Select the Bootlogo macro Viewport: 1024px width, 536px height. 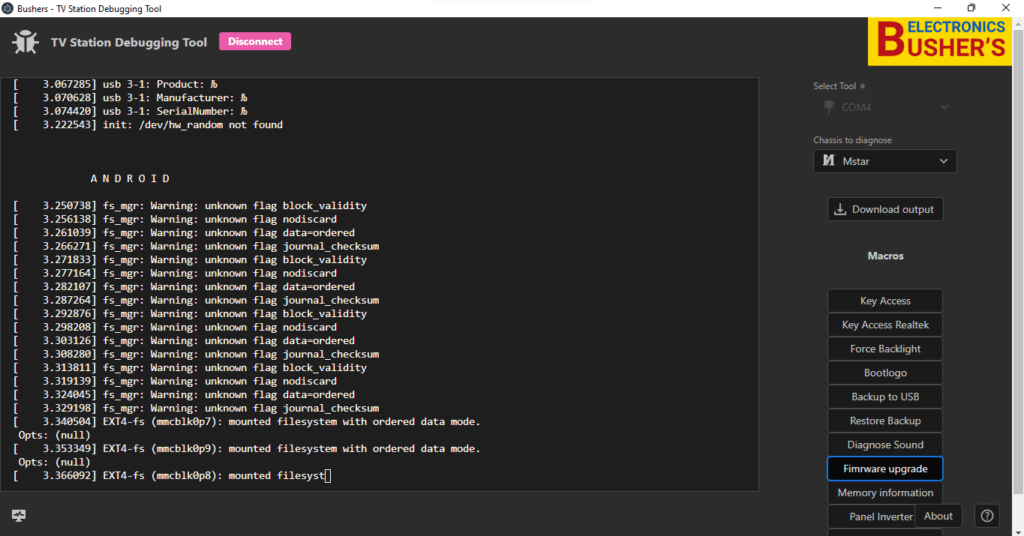[884, 373]
